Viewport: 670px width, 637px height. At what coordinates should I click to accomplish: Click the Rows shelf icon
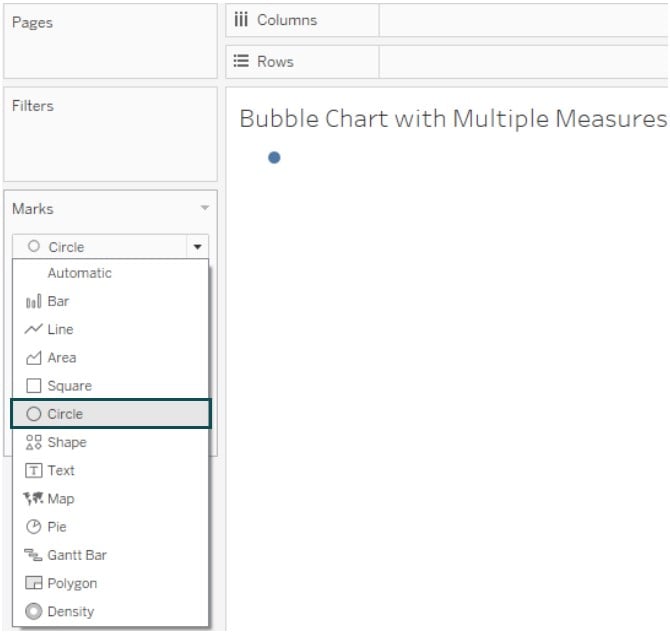[241, 61]
